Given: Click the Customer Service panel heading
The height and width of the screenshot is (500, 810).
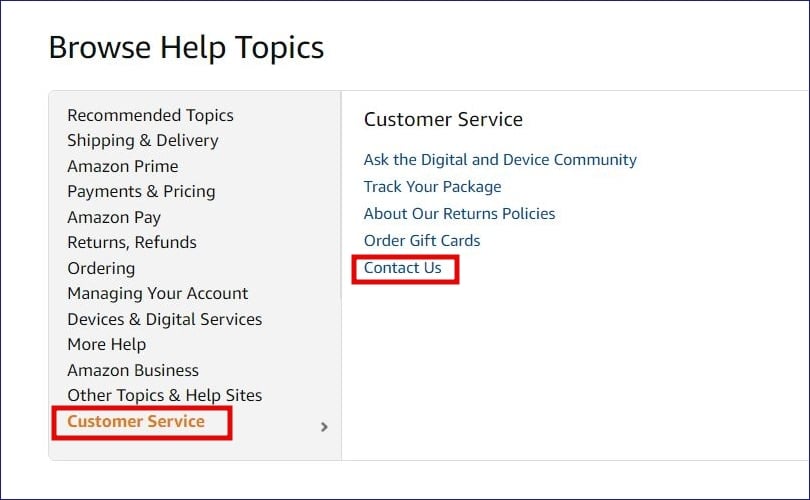Looking at the screenshot, I should pos(443,120).
